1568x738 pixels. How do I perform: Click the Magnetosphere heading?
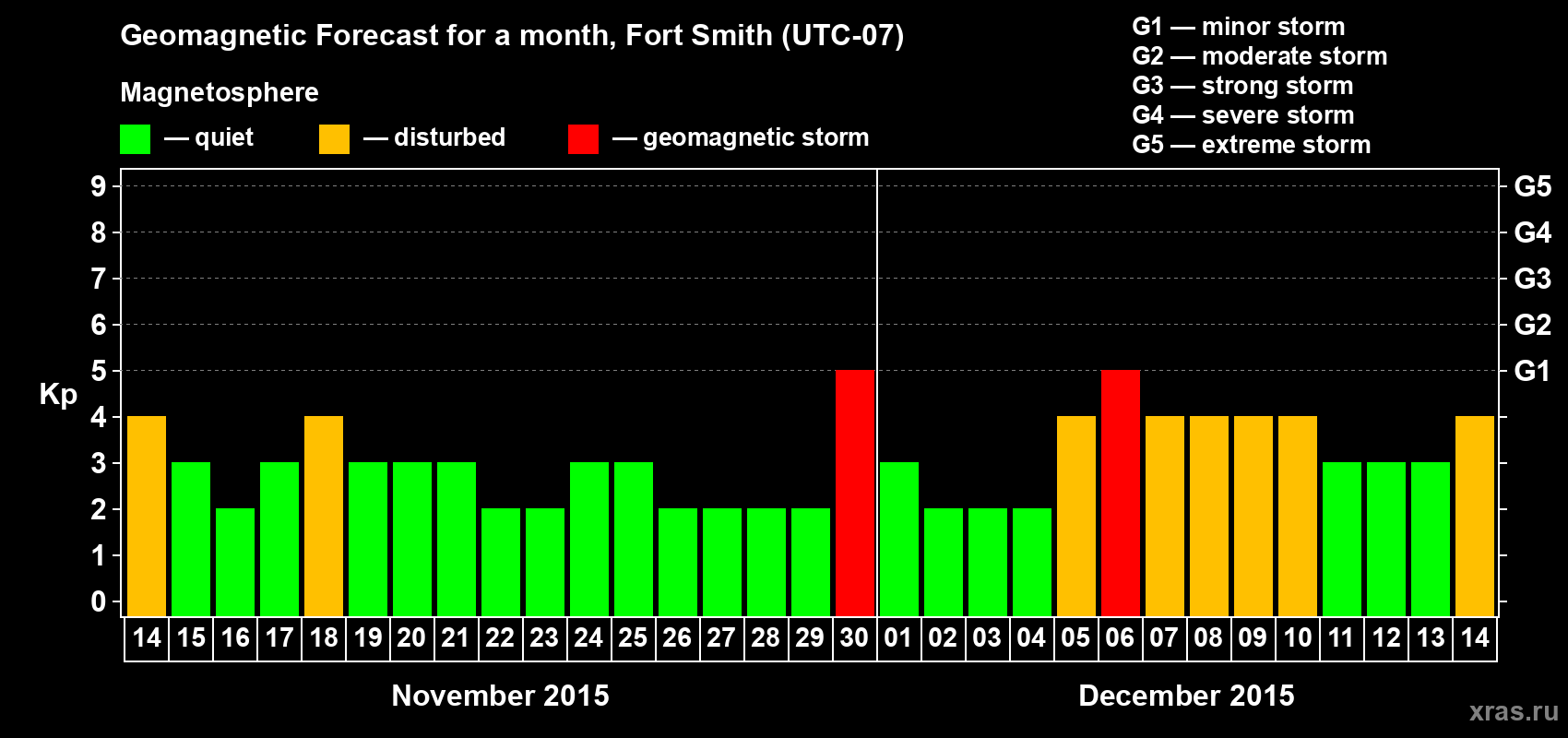(220, 93)
